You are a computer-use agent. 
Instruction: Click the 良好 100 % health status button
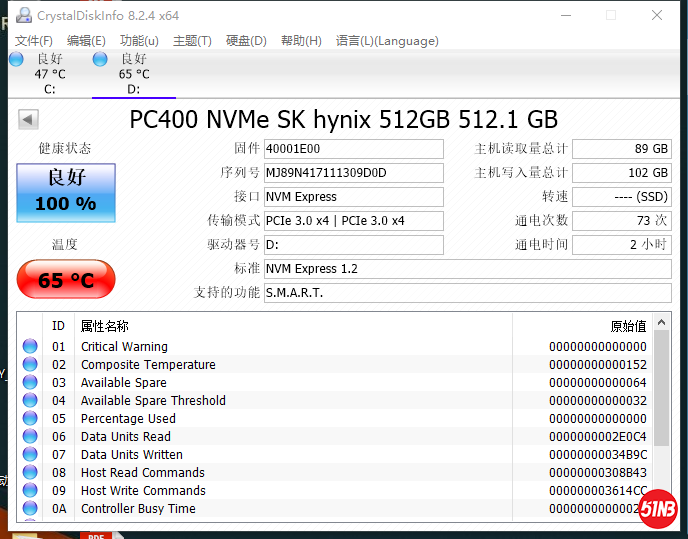point(66,192)
